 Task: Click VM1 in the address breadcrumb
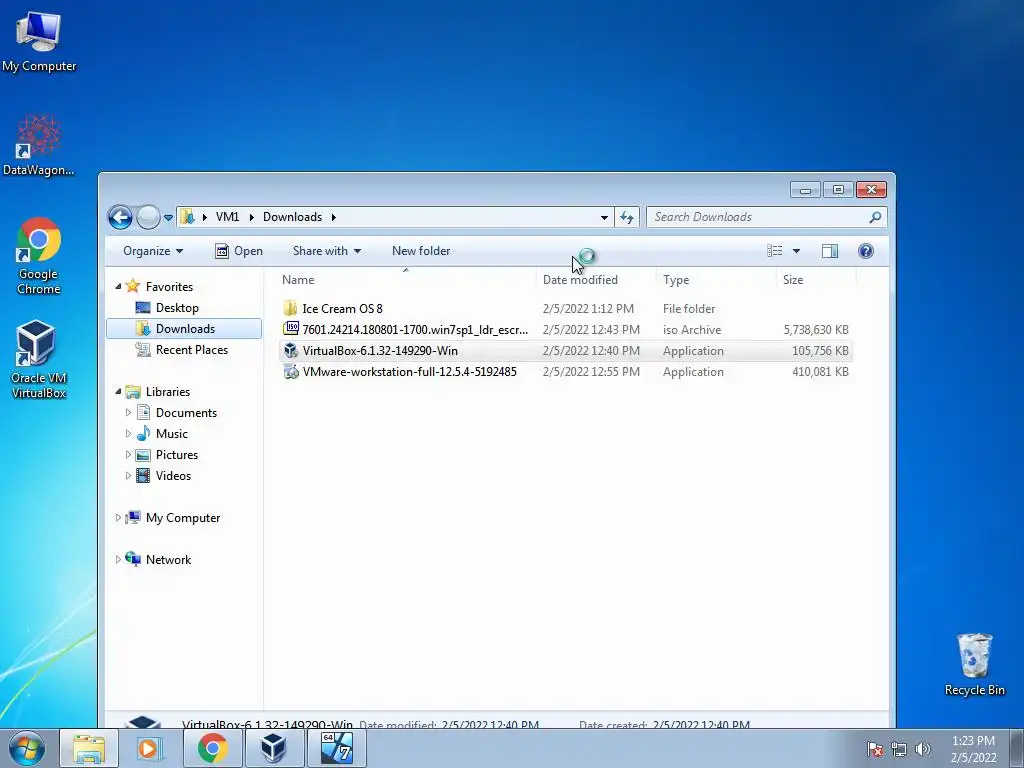coord(227,217)
